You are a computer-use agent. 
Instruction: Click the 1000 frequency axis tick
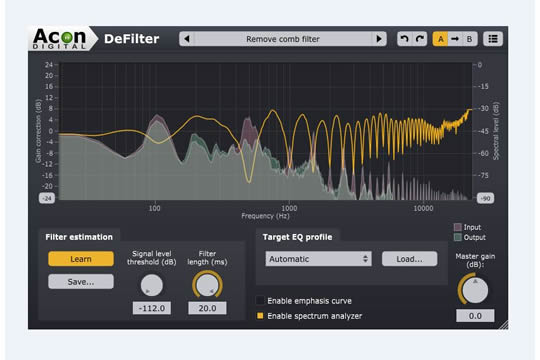pos(289,208)
